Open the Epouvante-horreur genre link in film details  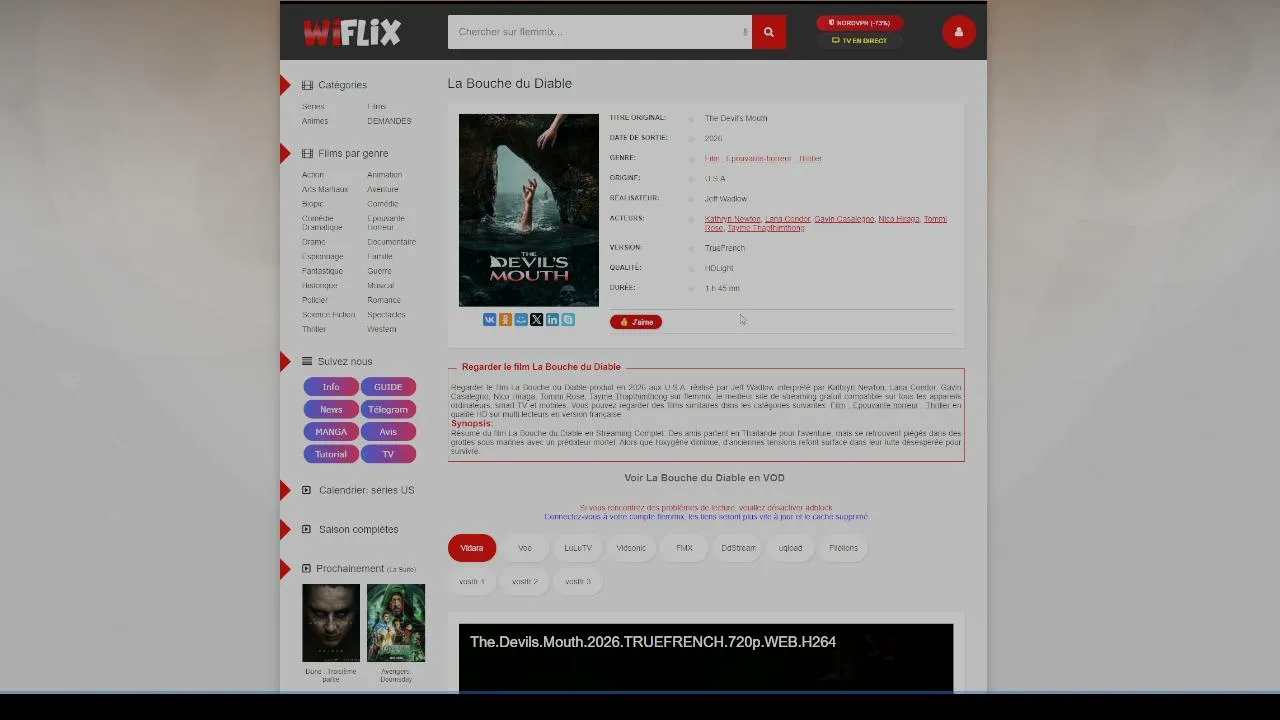point(758,158)
